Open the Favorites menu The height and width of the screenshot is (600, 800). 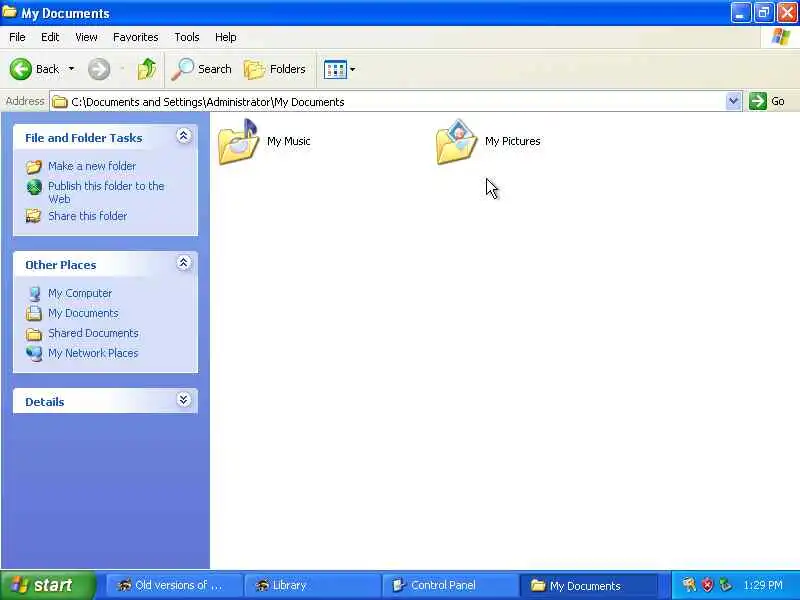point(136,37)
